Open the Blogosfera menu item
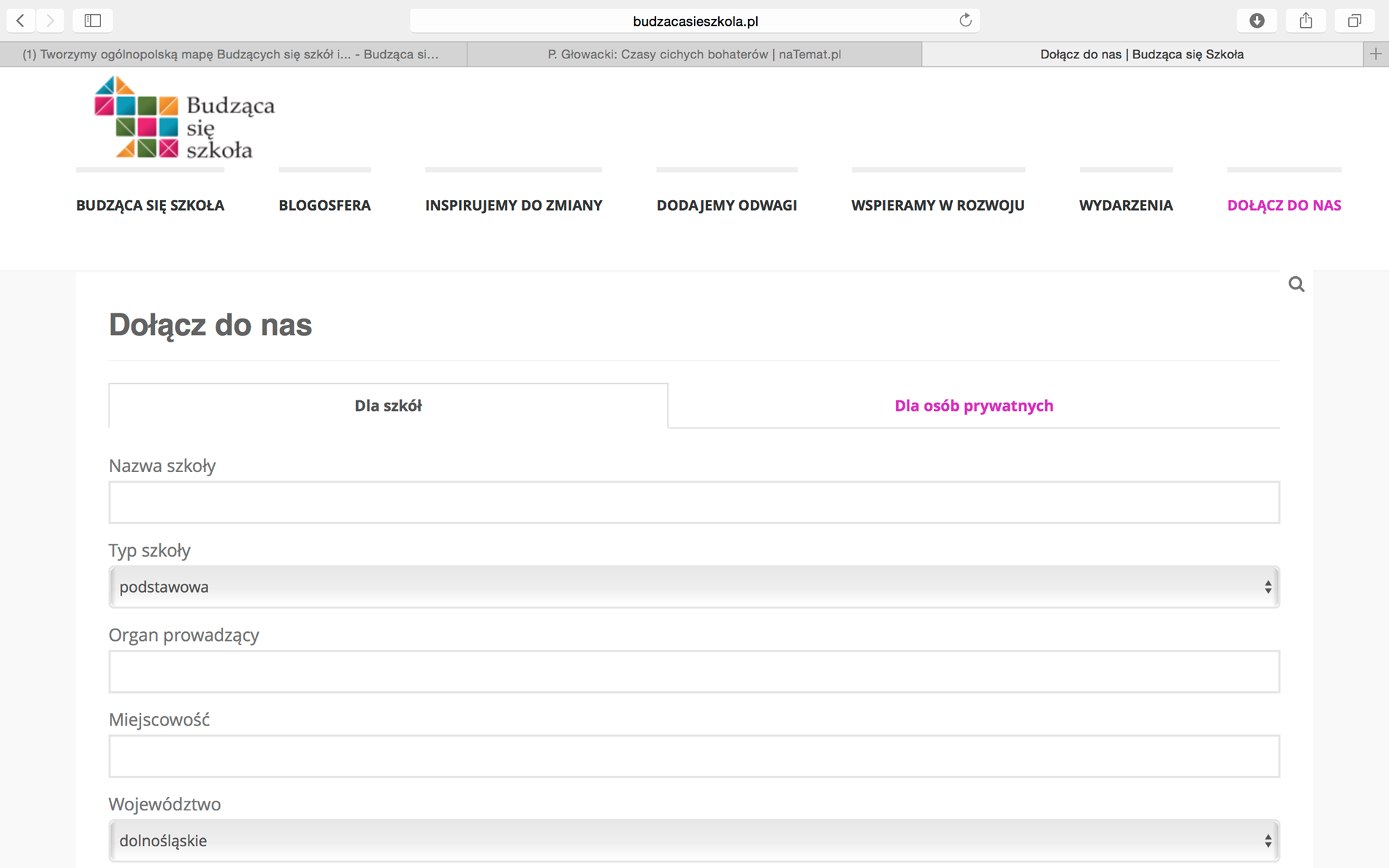 click(324, 205)
